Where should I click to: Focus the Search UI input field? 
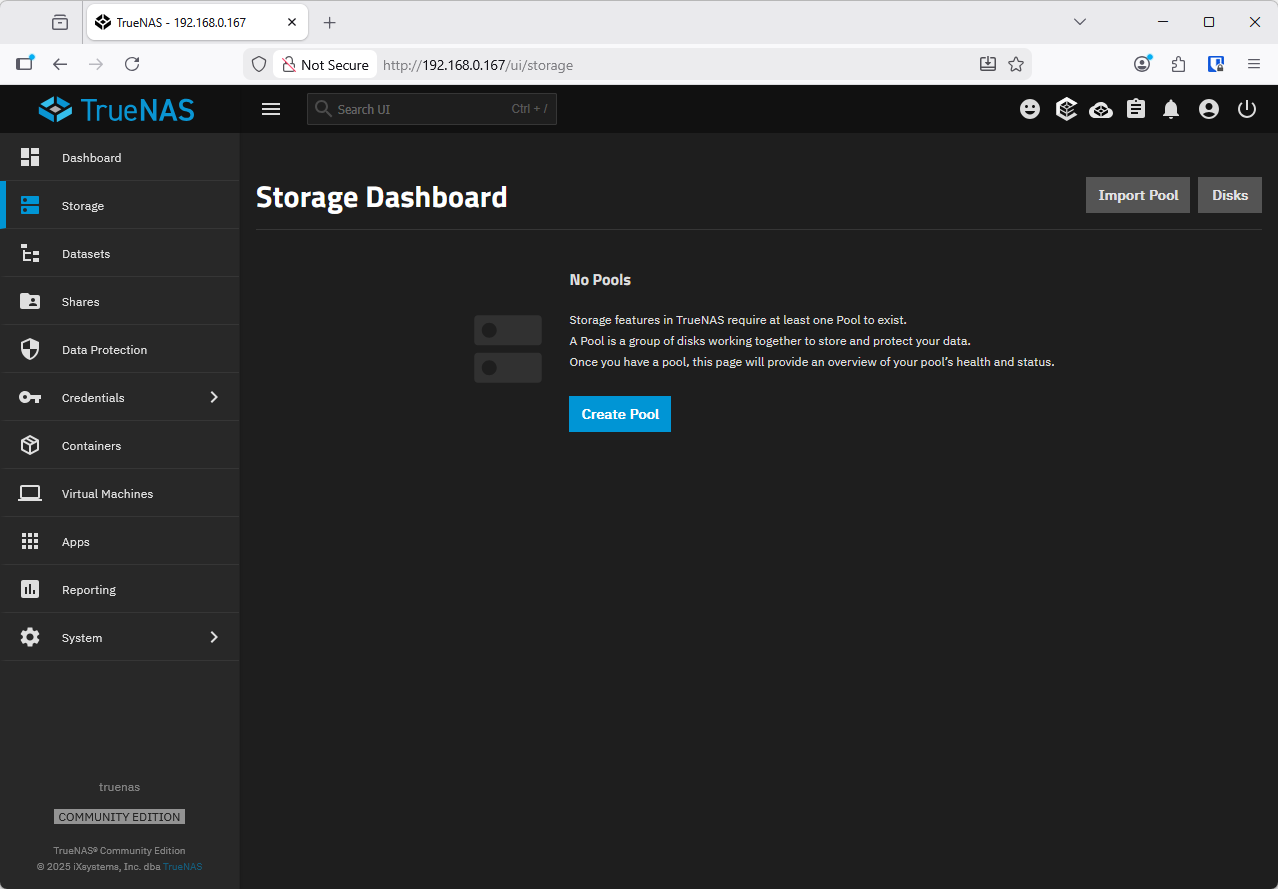pos(432,109)
